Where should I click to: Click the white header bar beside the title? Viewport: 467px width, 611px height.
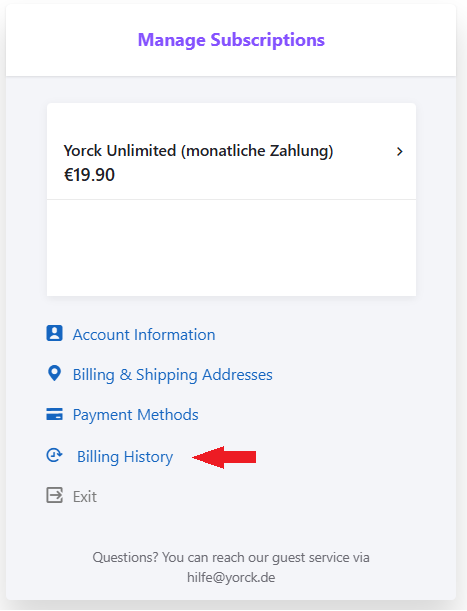click(x=390, y=40)
